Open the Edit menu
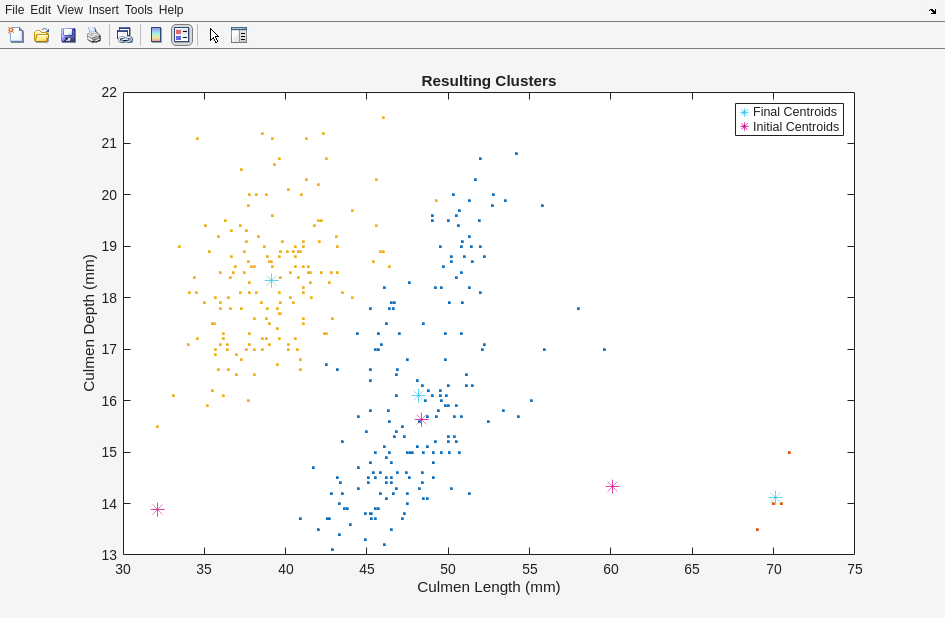This screenshot has height=618, width=945. pos(40,10)
